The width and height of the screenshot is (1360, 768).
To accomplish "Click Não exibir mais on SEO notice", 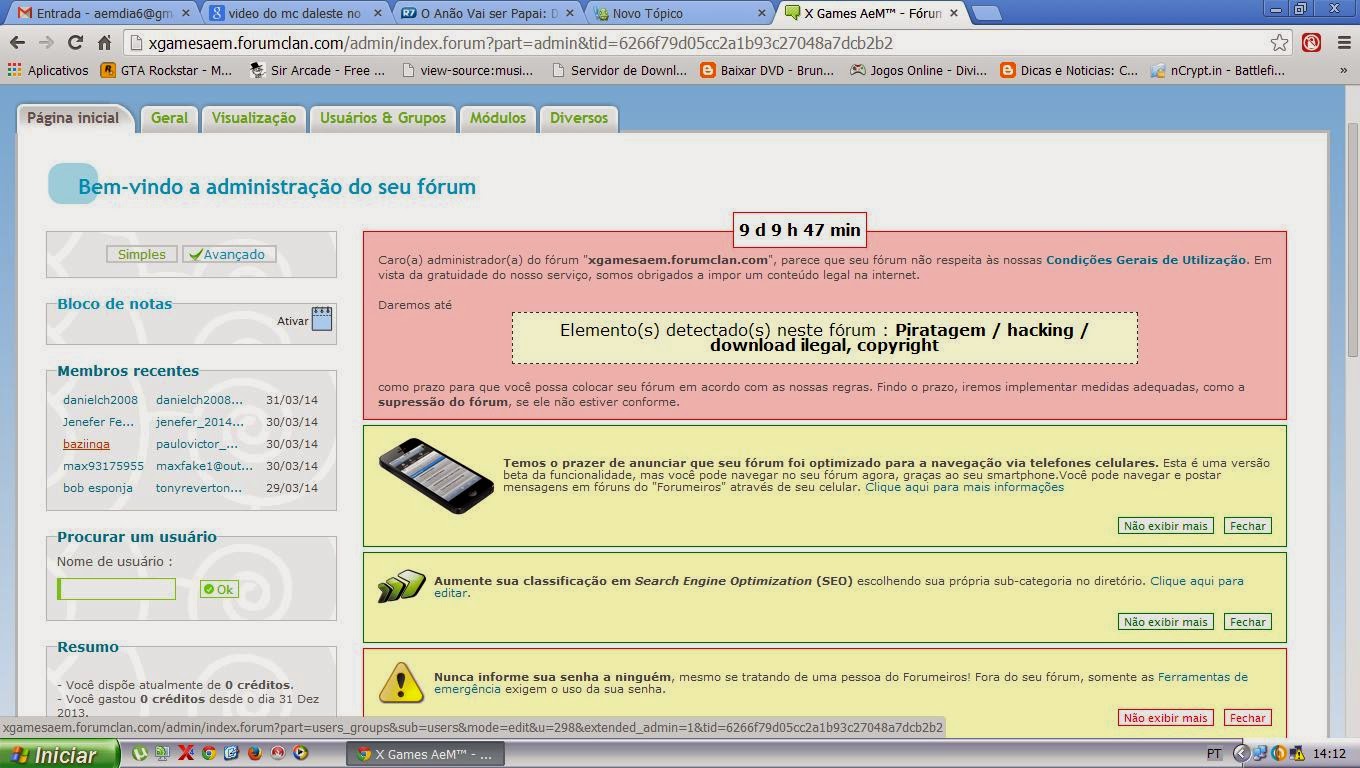I will (x=1166, y=622).
